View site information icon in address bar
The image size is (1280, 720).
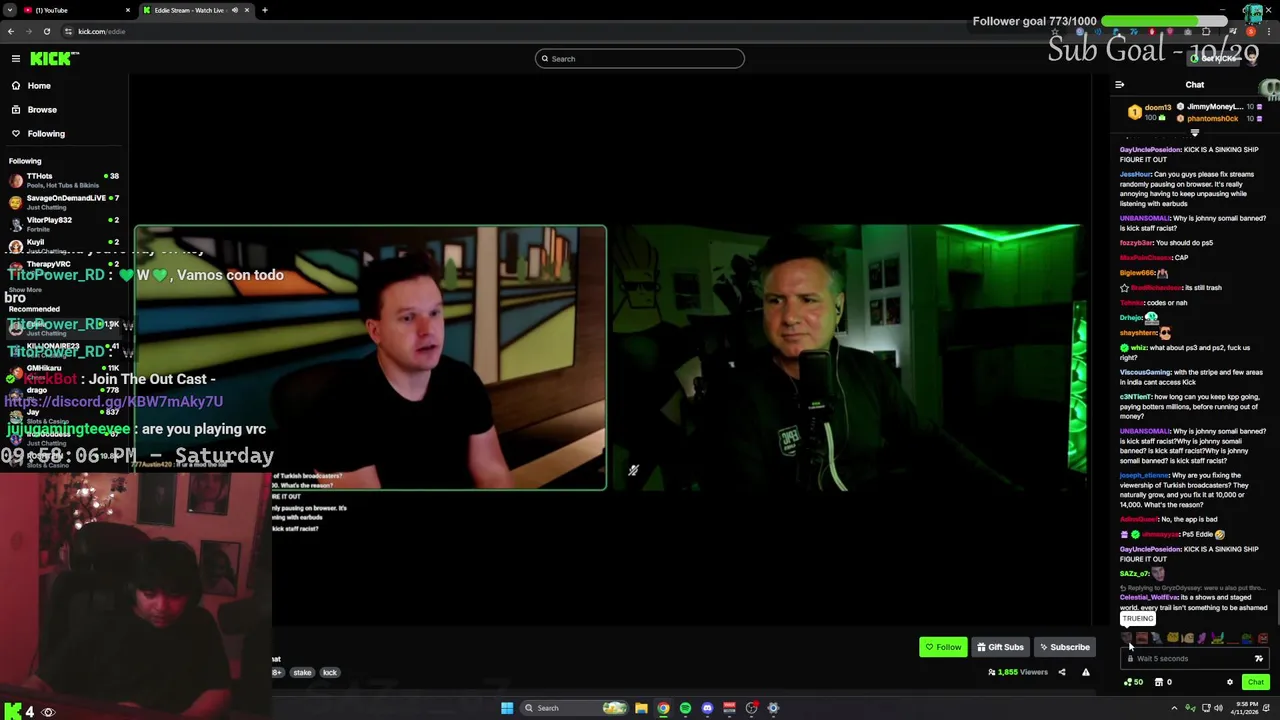69,31
